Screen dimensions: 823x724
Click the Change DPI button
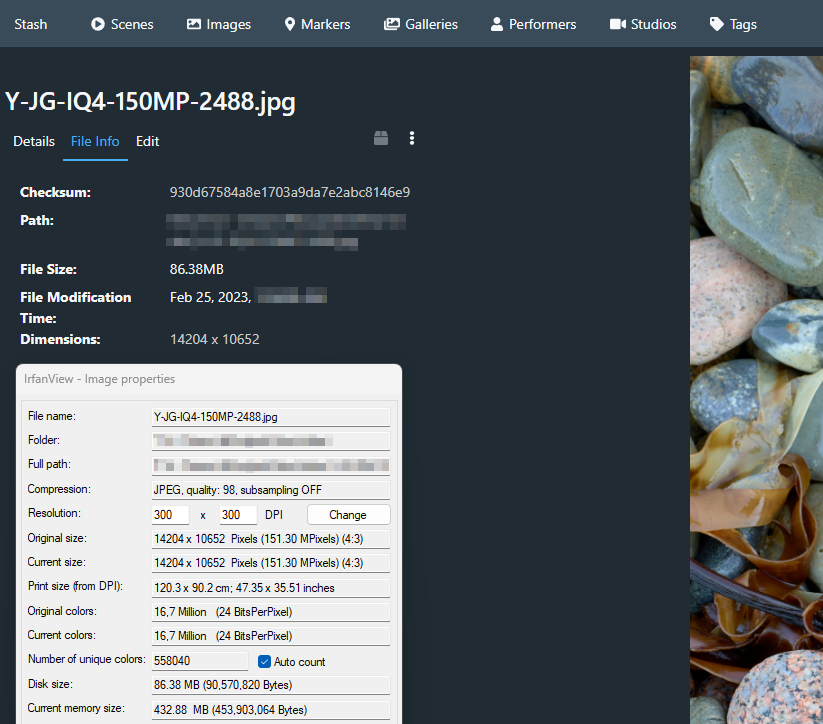(x=348, y=514)
